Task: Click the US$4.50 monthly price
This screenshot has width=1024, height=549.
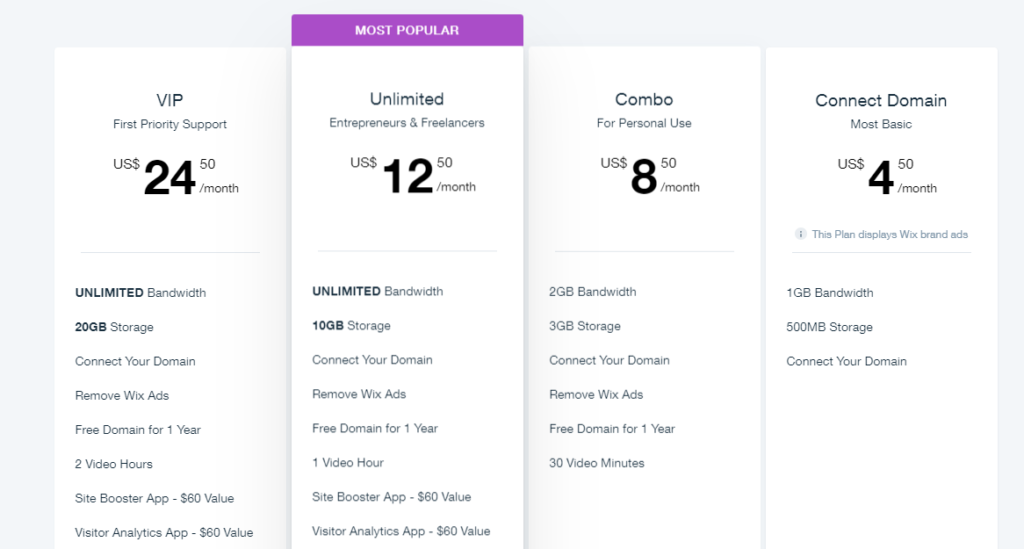Action: 879,177
